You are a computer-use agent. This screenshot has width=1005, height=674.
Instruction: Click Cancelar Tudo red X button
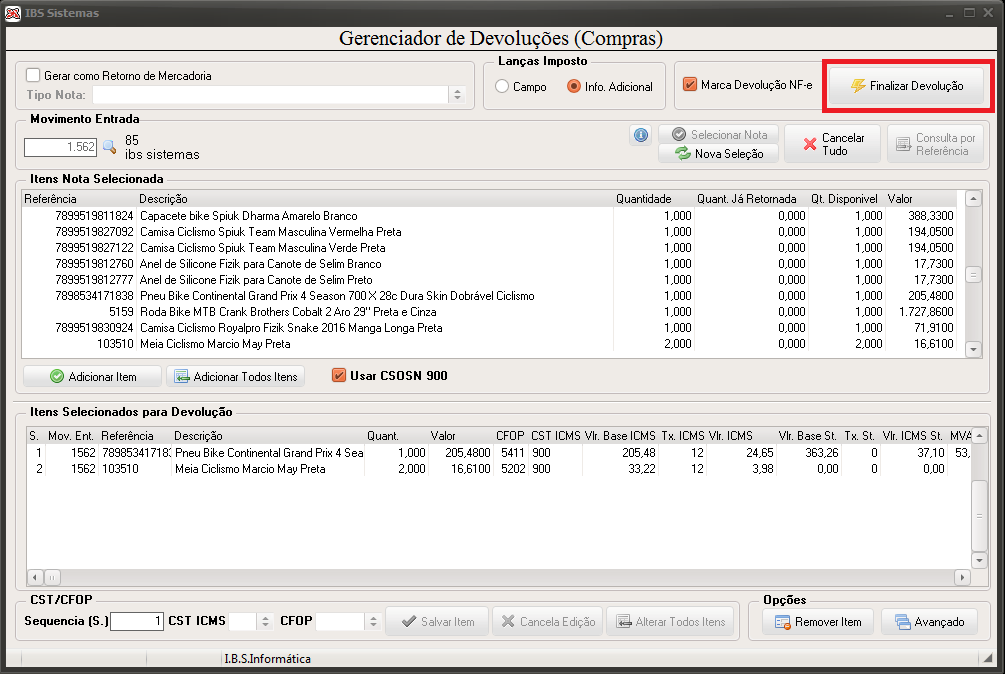[833, 144]
